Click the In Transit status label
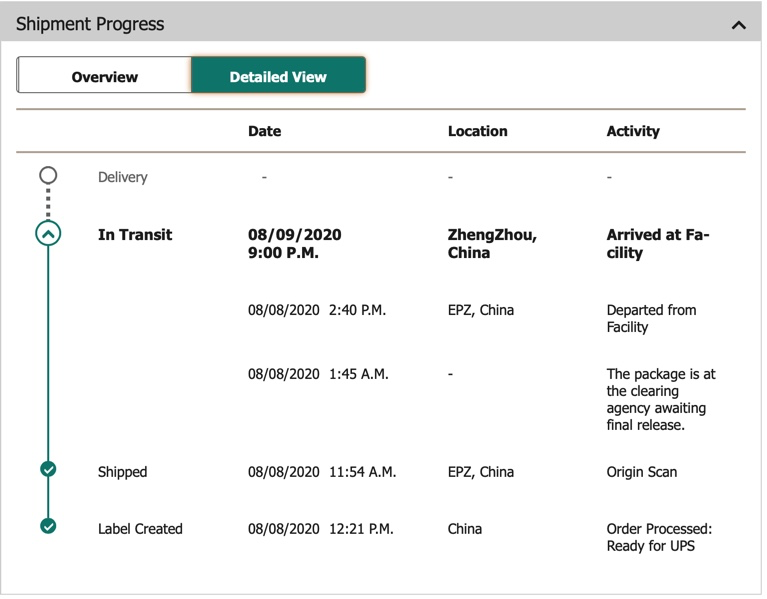This screenshot has height=599, width=767. coord(135,235)
